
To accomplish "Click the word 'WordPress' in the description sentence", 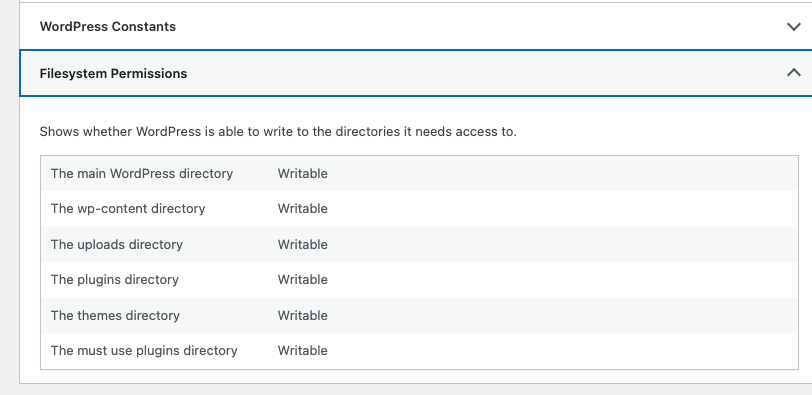I will 168,131.
